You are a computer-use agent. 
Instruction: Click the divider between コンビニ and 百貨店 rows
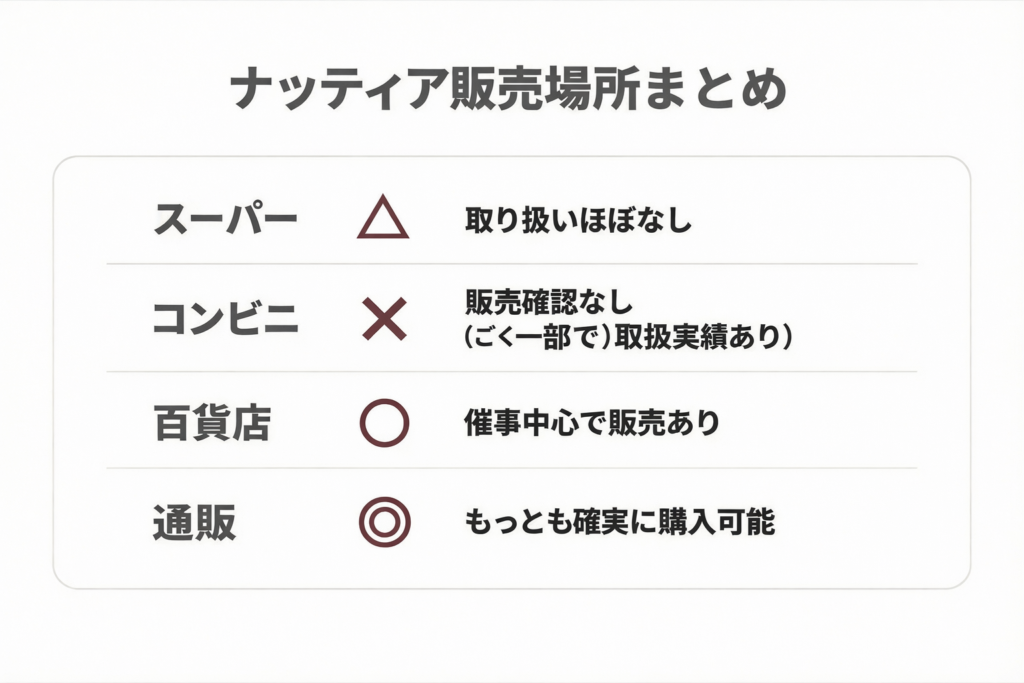tap(512, 372)
